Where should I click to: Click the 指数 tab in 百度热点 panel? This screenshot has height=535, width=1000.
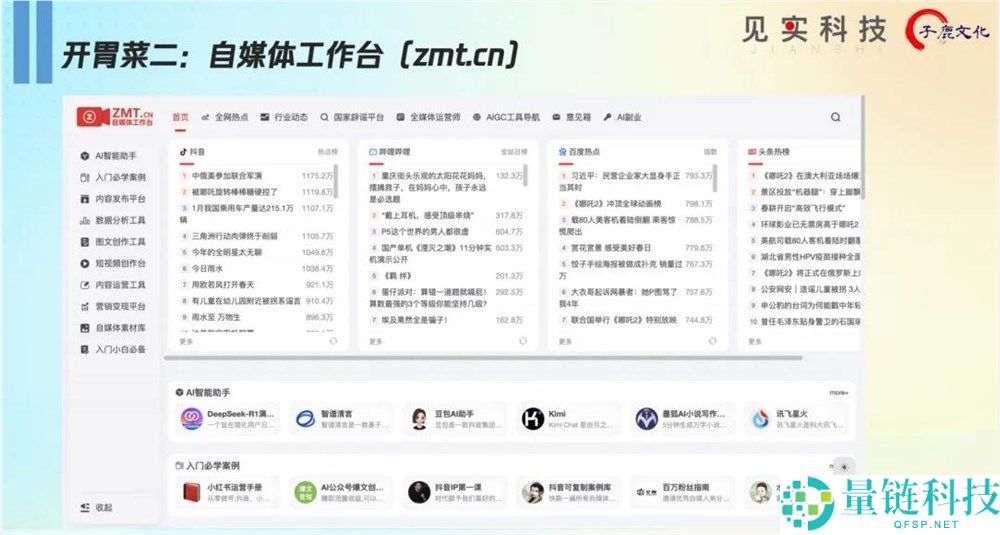click(x=710, y=152)
